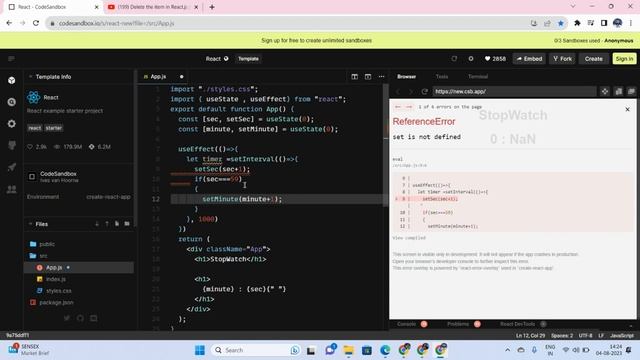Viewport: 640px width, 360px height.
Task: Click the rightmost preview toolbar icon
Action: [631, 91]
